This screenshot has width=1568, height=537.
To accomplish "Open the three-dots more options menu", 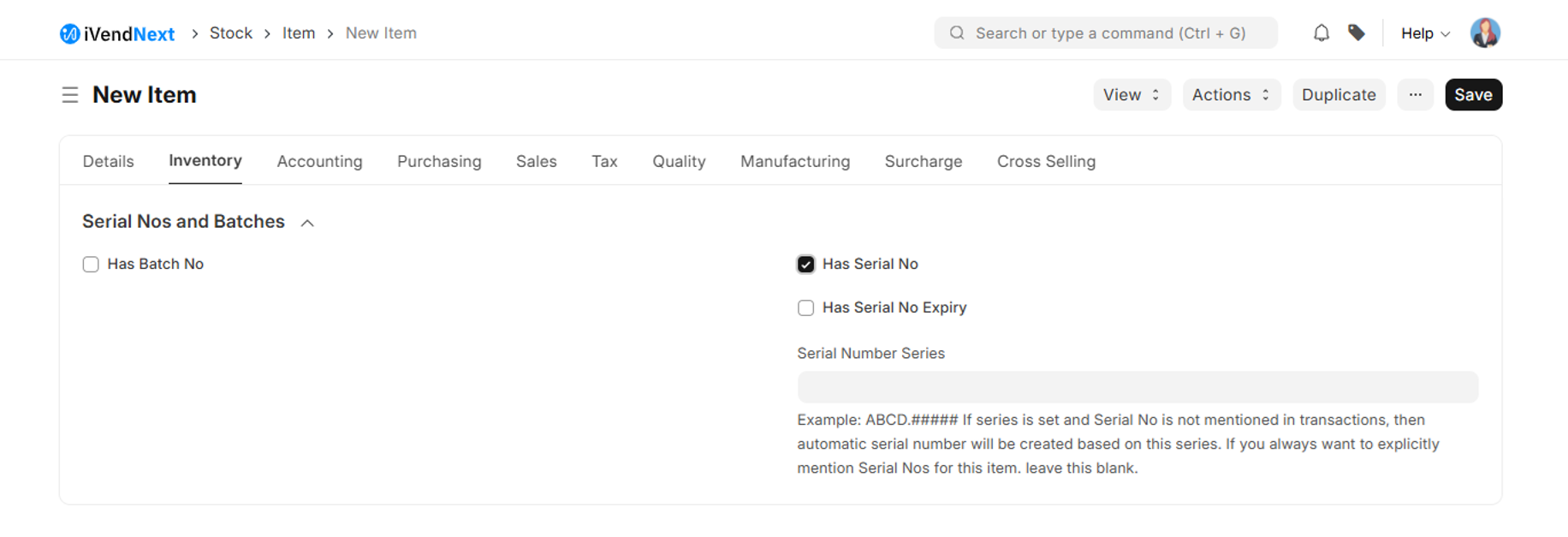I will pos(1415,95).
